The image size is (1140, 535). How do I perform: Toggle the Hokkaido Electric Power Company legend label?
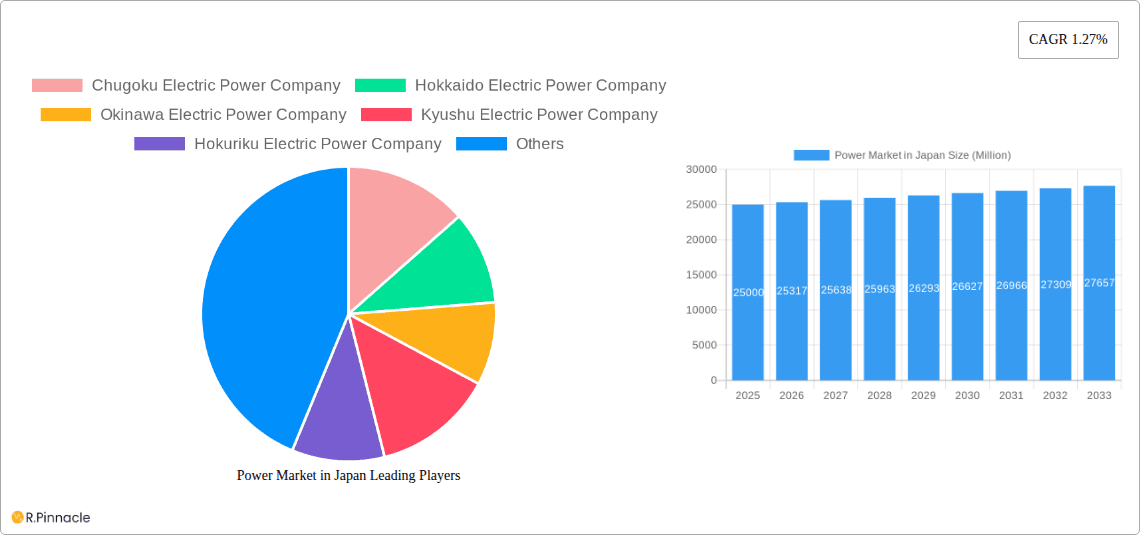pos(540,86)
